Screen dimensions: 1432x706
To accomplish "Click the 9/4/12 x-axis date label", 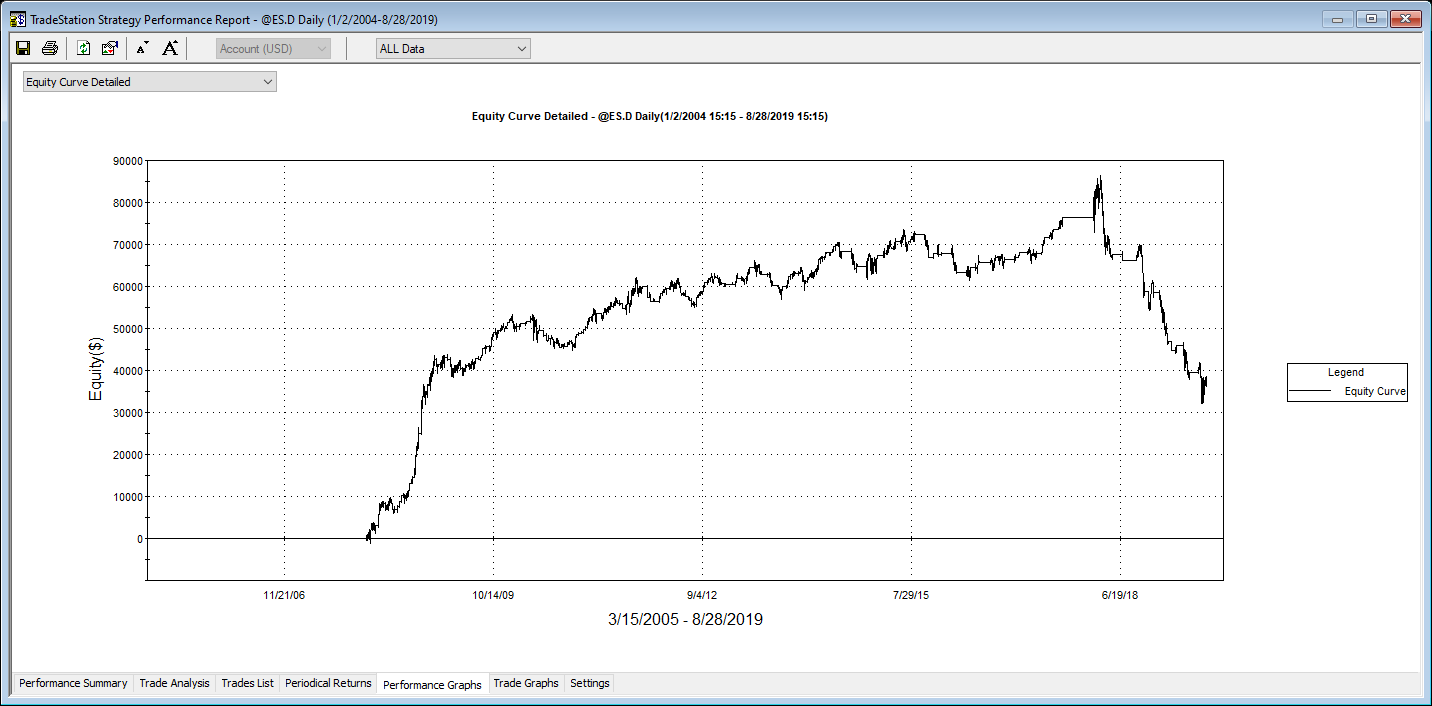I will click(x=702, y=595).
